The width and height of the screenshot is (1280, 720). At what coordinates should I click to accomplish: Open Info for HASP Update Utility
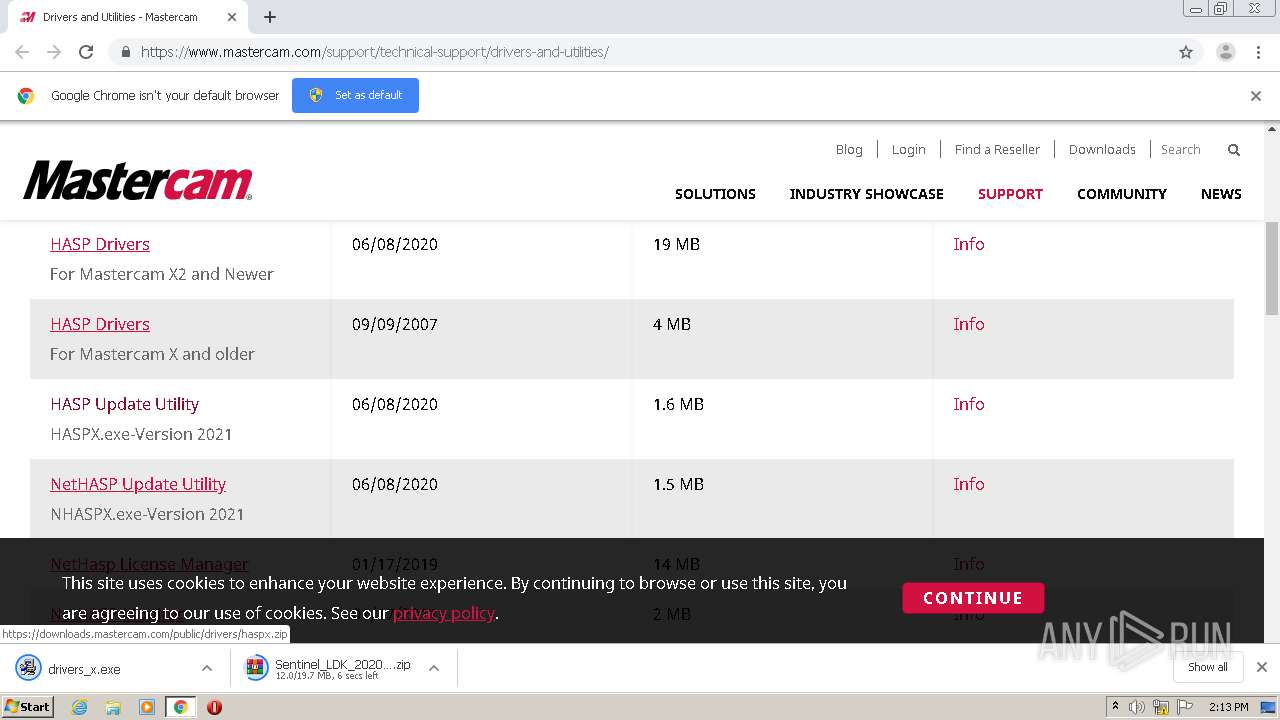[x=969, y=404]
